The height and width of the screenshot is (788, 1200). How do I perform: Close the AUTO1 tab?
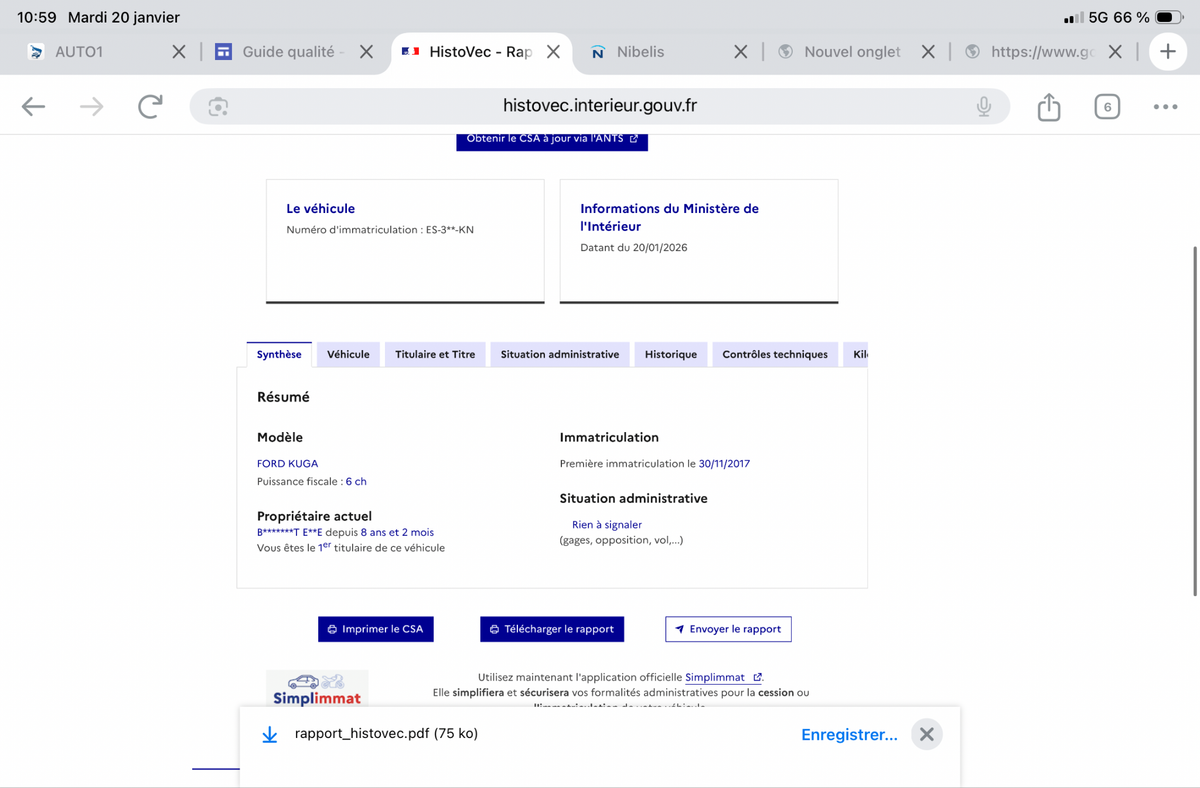(178, 52)
